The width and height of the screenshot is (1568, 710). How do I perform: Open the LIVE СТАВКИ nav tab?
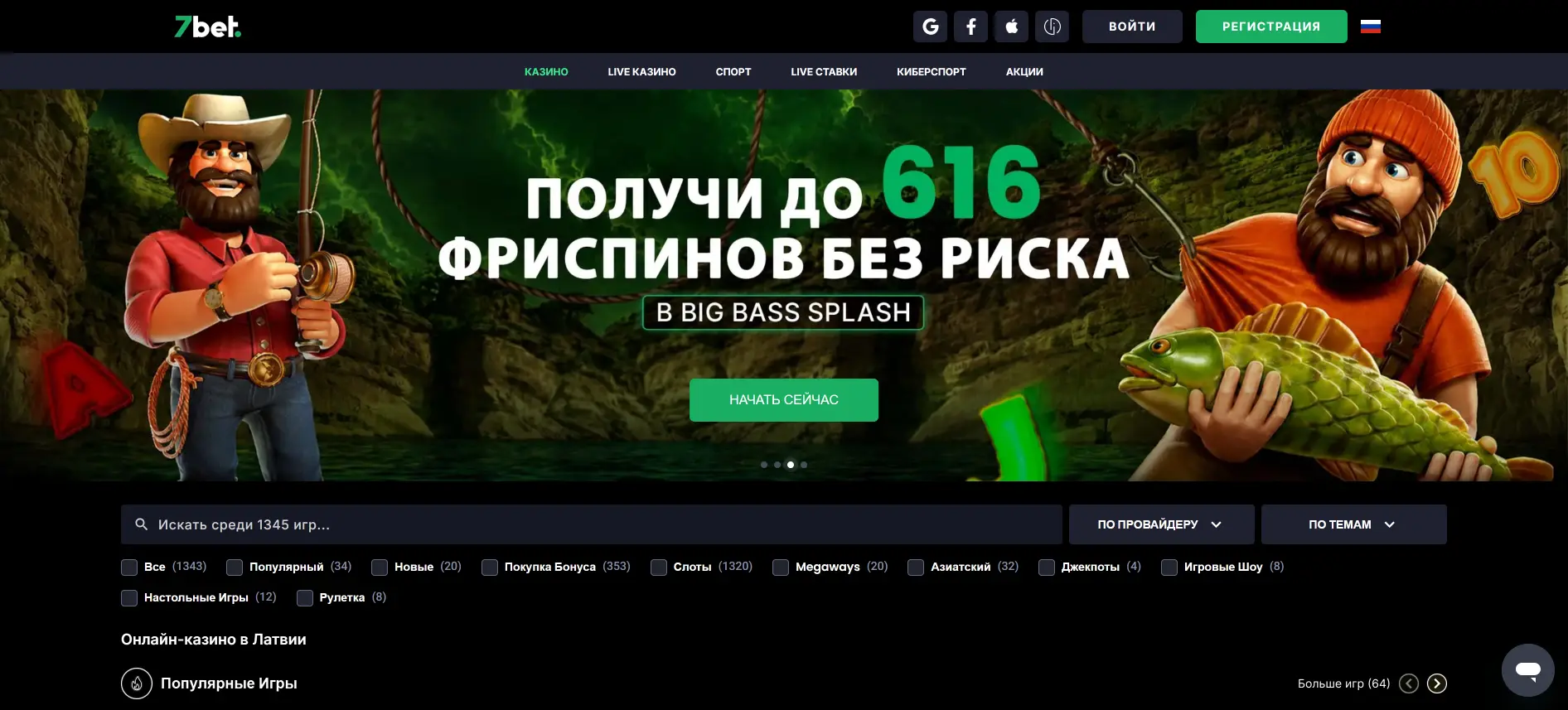[824, 72]
